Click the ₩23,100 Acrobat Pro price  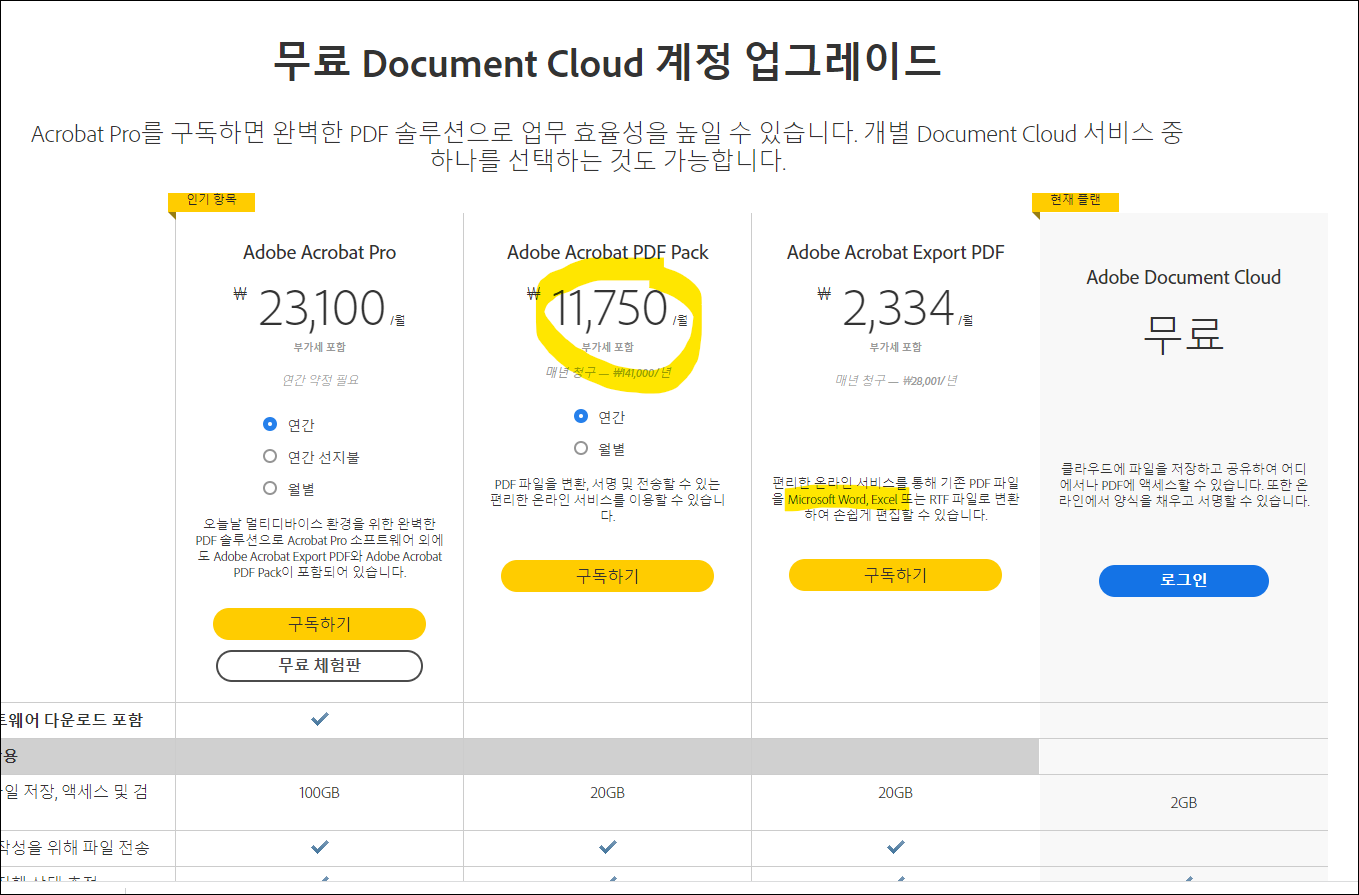[321, 308]
